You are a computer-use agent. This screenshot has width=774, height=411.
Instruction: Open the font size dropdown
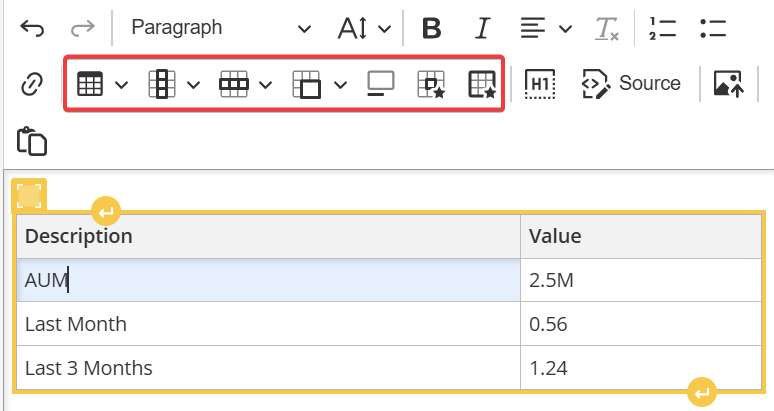[363, 28]
